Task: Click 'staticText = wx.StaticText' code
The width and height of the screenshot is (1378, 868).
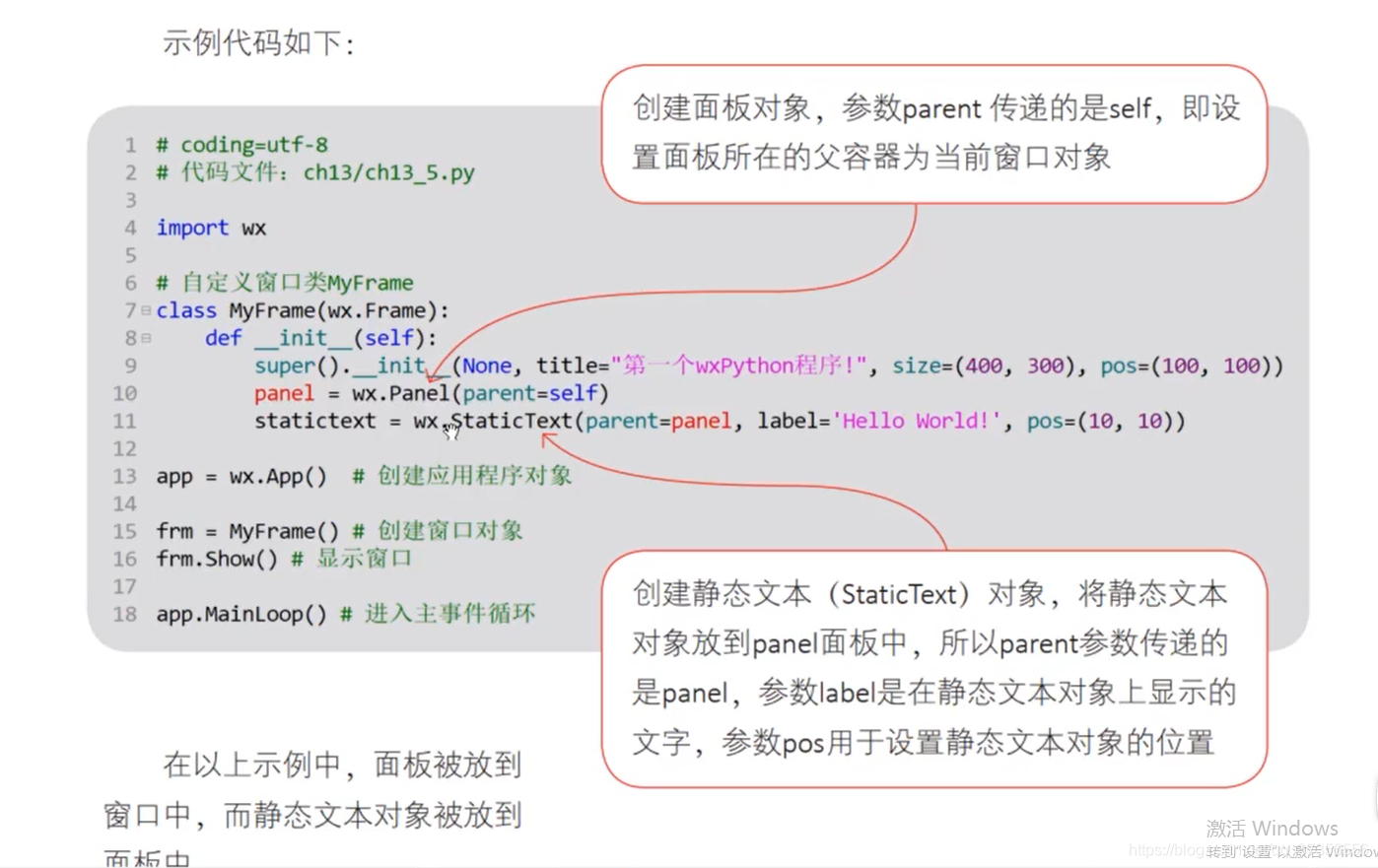Action: point(414,421)
